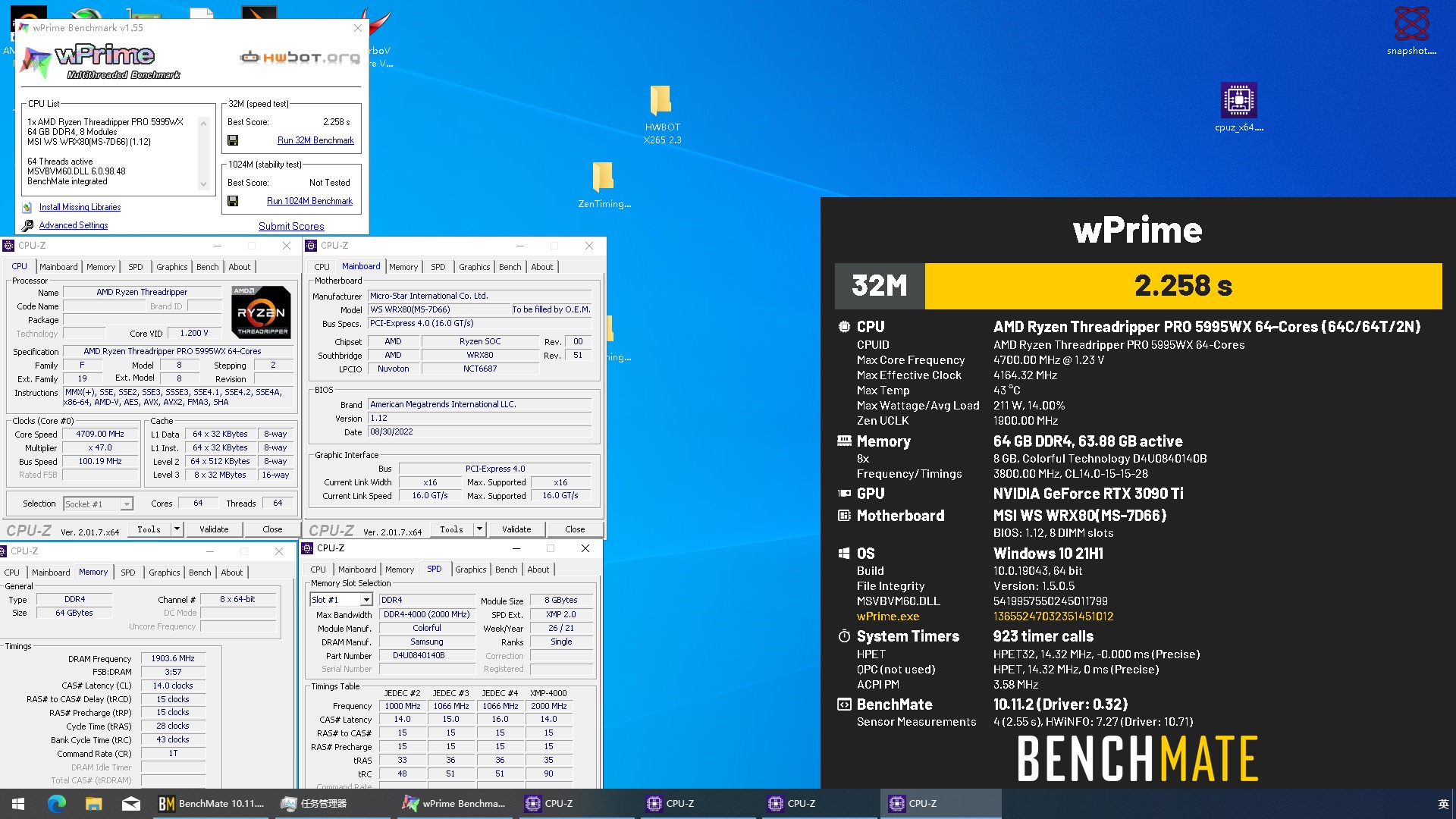Screen dimensions: 1456x819
Task: Click the save icon for 1024M score
Action: (233, 201)
